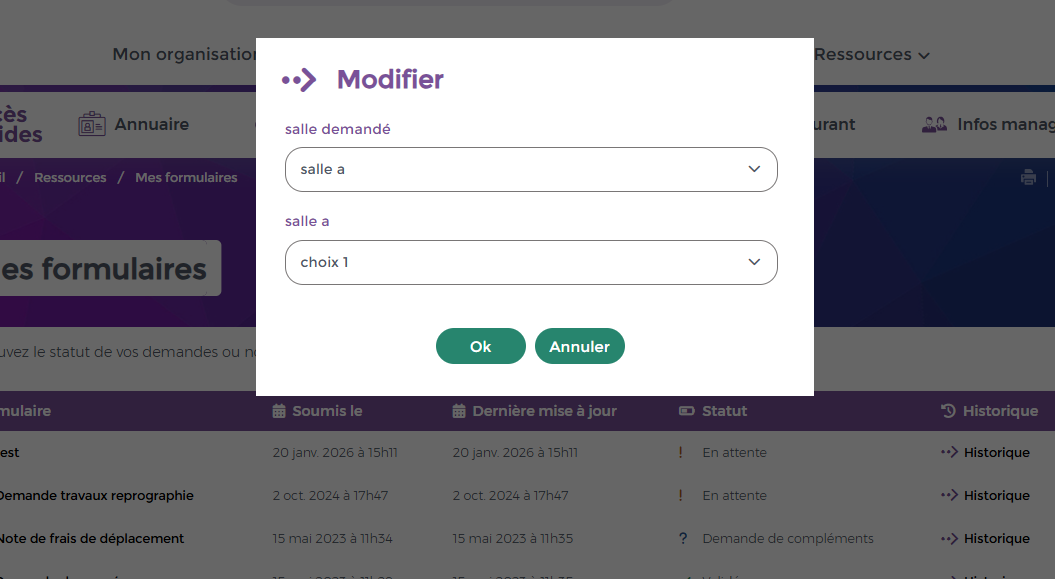
Task: Open the Annuaire tab
Action: click(x=151, y=125)
